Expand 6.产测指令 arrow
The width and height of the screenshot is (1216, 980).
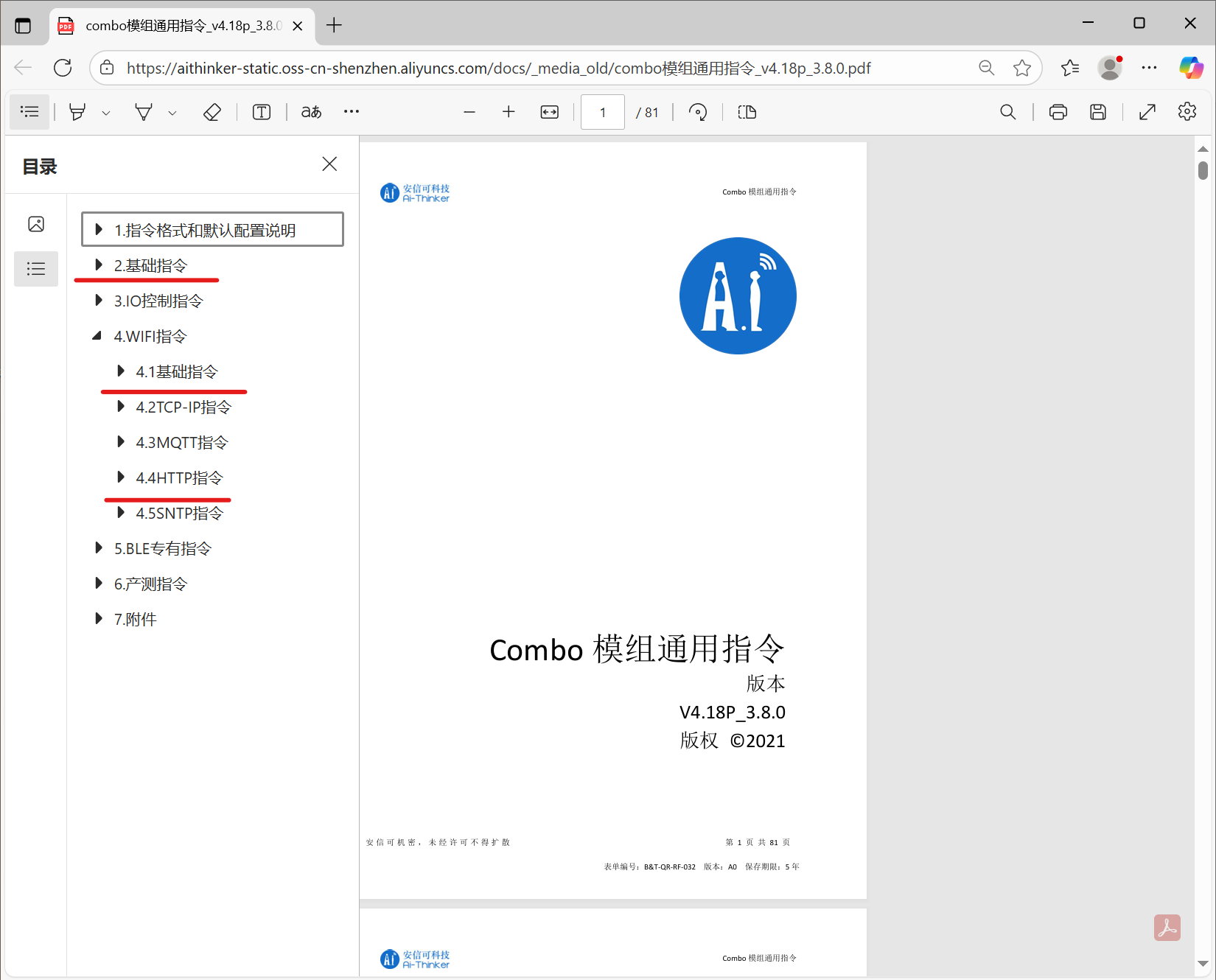pyautogui.click(x=99, y=584)
